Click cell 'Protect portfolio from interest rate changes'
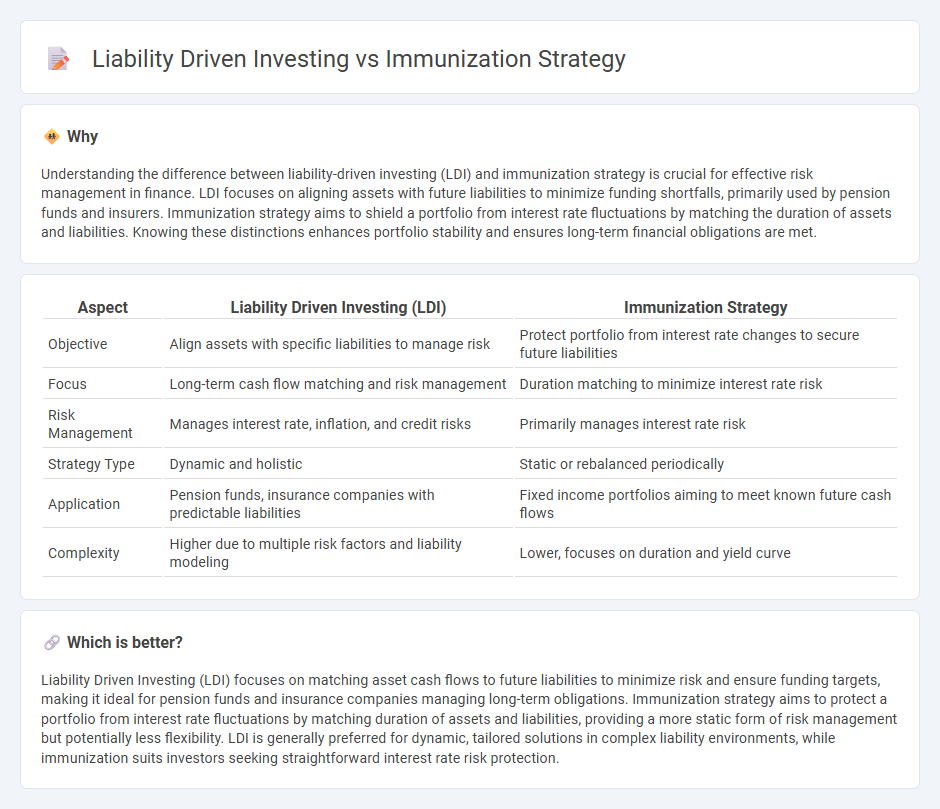 706,344
